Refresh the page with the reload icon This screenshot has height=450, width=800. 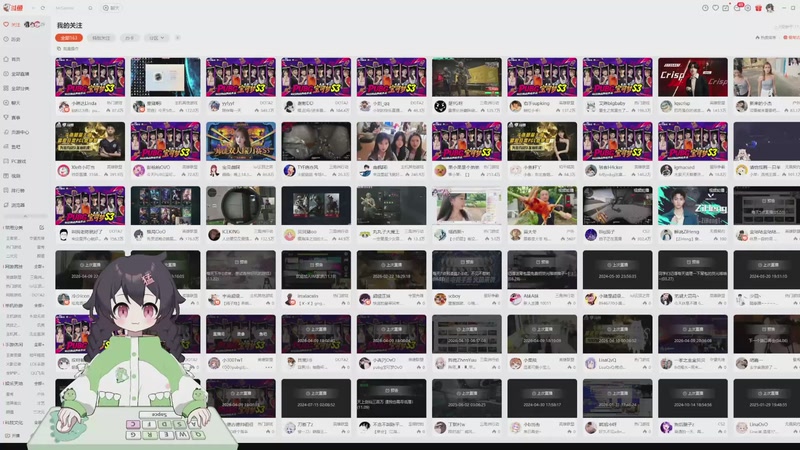pyautogui.click(x=43, y=8)
